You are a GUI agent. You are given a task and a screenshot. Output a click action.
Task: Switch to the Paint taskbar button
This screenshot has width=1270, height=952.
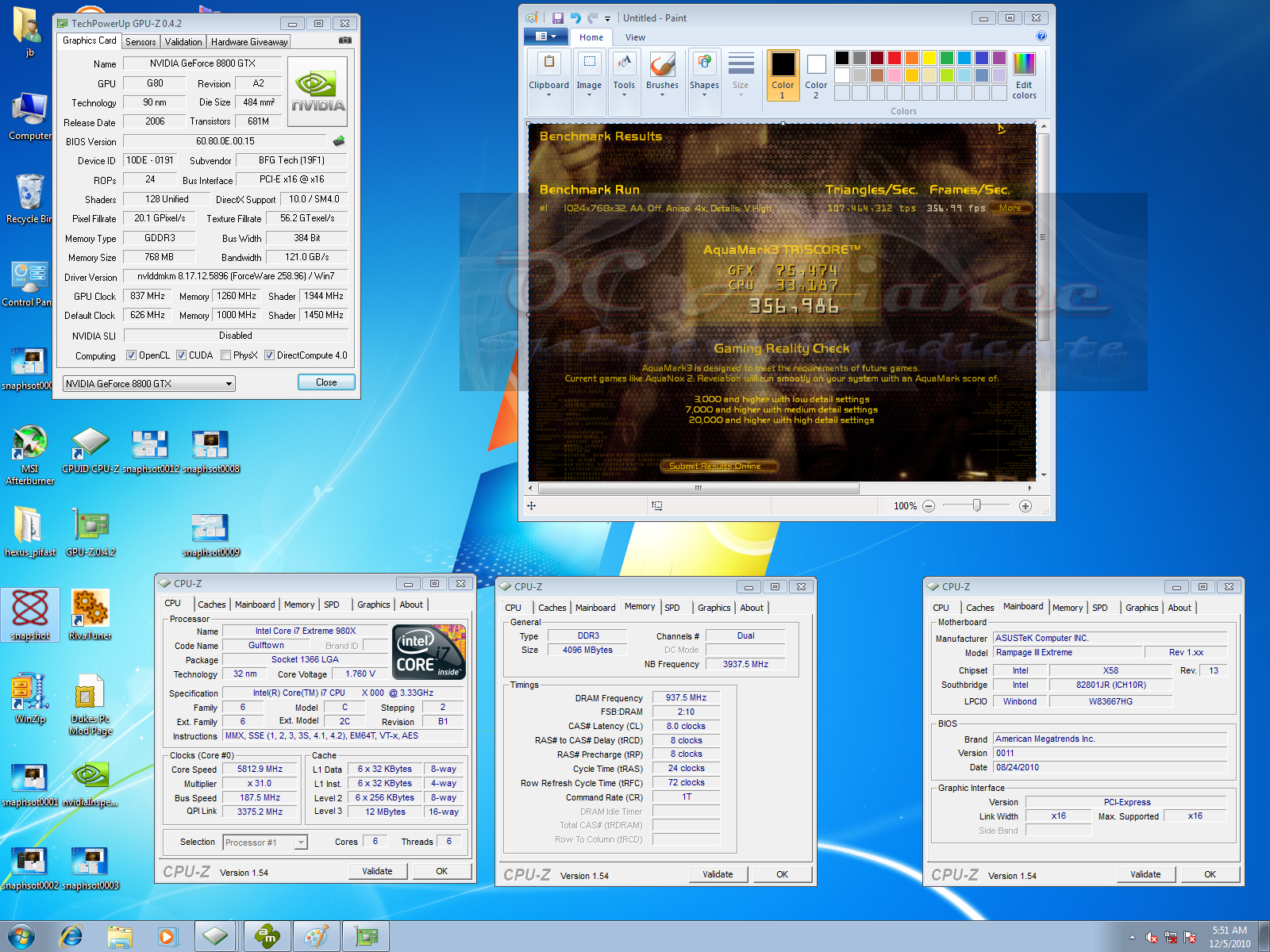317,936
